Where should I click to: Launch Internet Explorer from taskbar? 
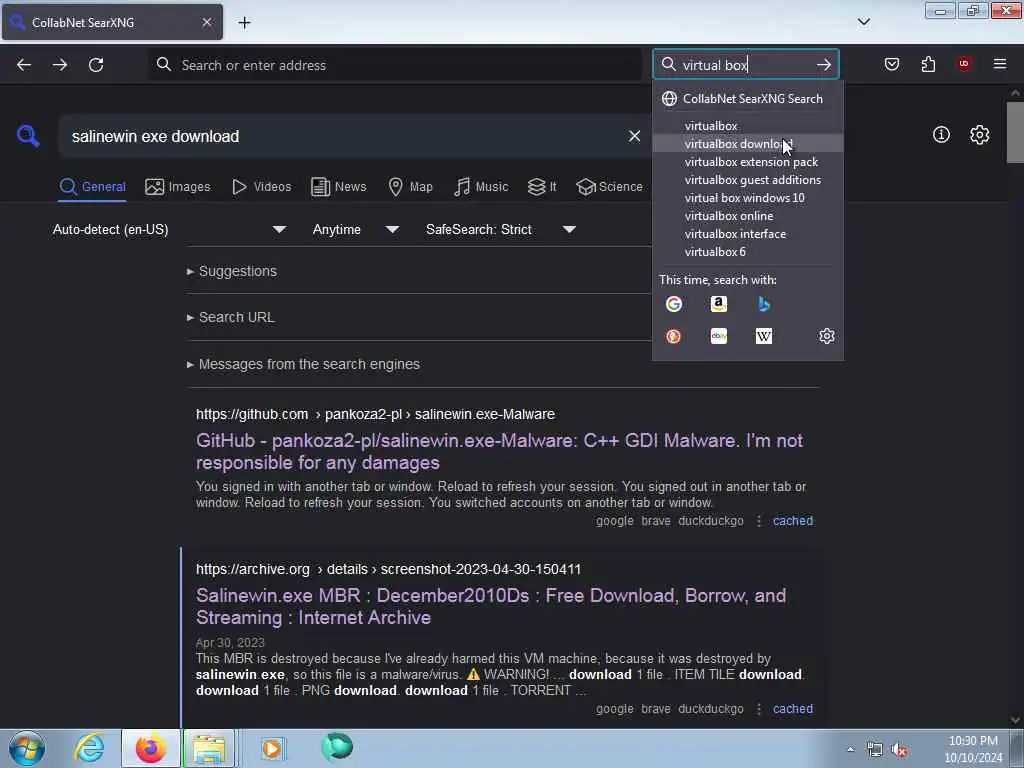89,748
